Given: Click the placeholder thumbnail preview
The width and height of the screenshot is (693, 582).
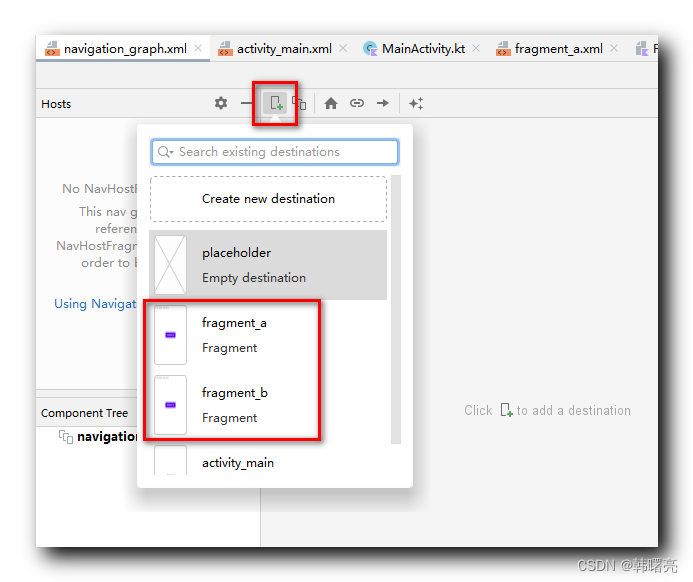Looking at the screenshot, I should pos(170,265).
